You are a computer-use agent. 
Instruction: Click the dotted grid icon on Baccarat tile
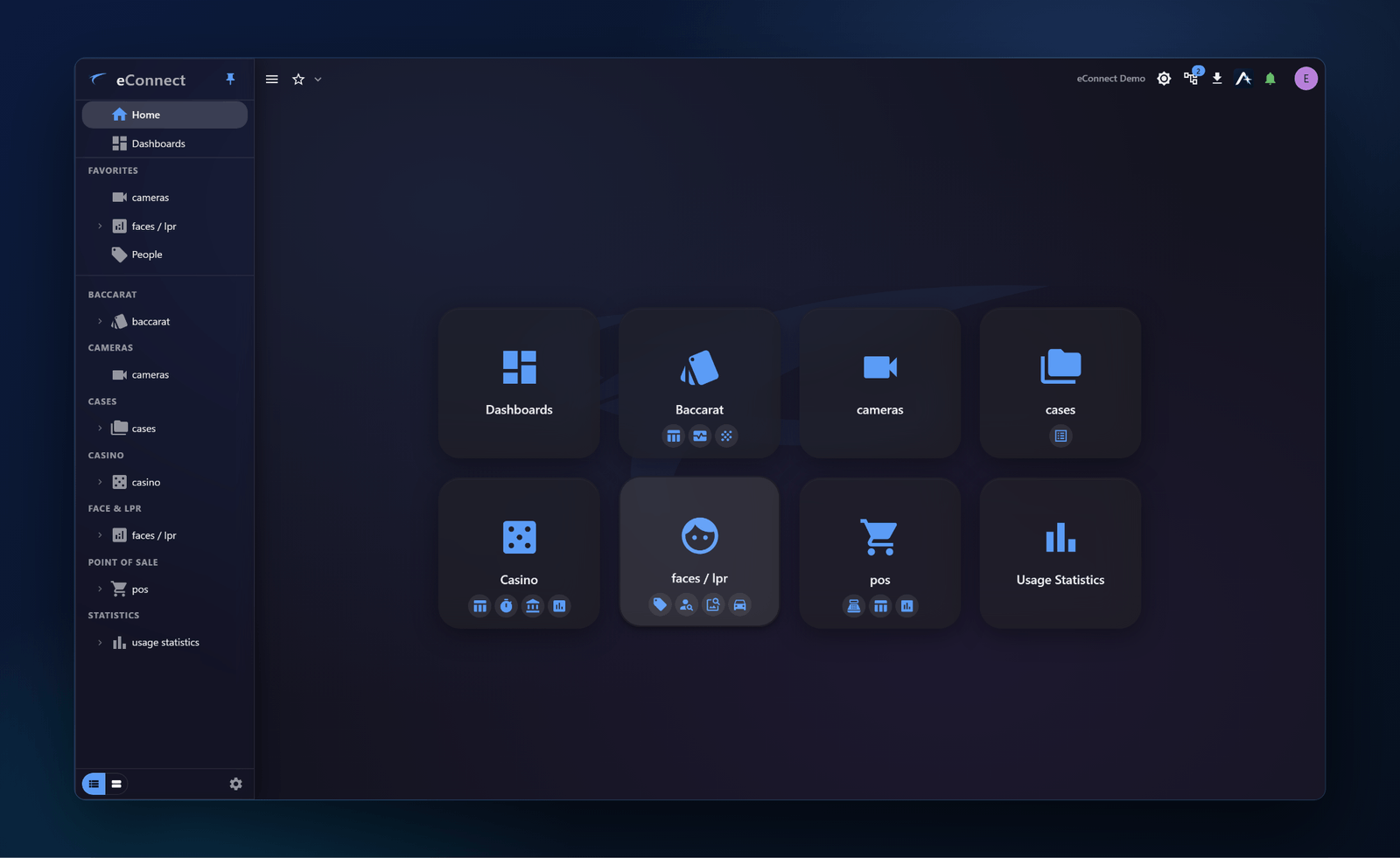click(x=726, y=436)
